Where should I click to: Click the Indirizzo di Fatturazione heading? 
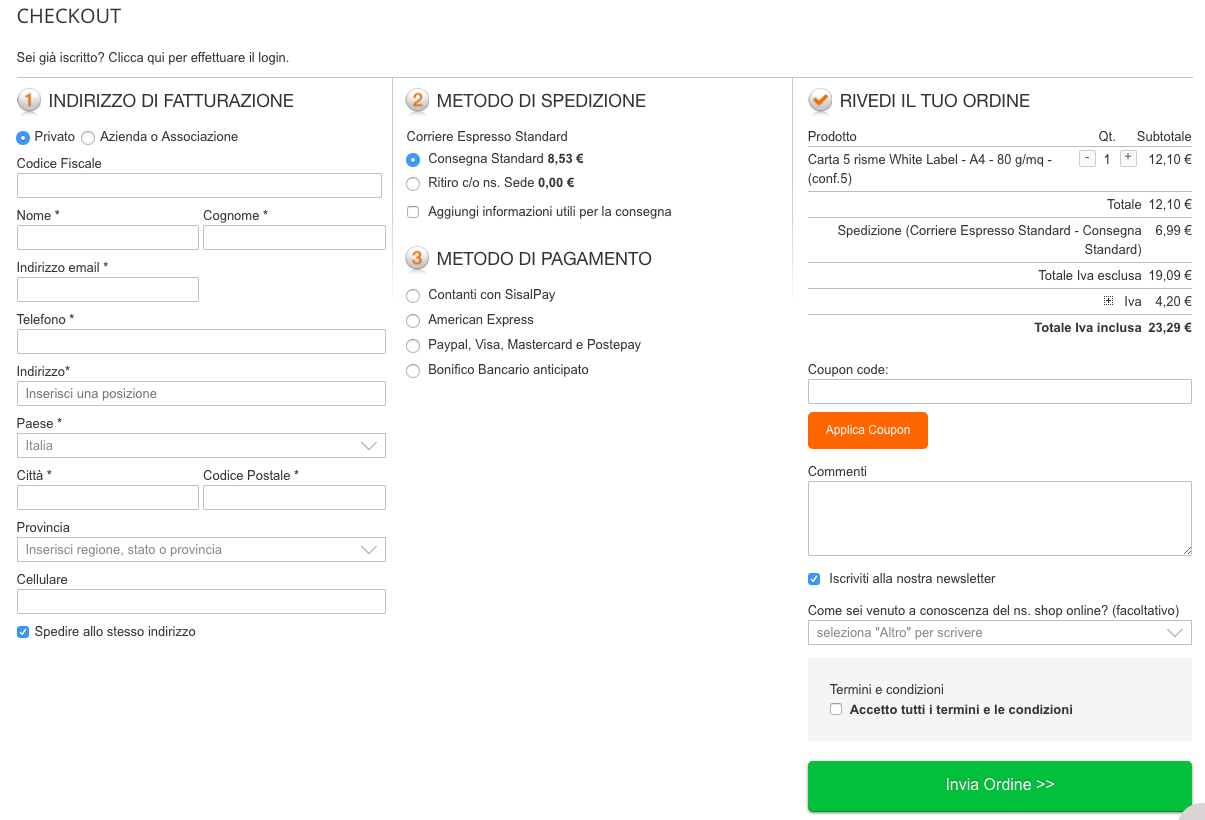171,101
